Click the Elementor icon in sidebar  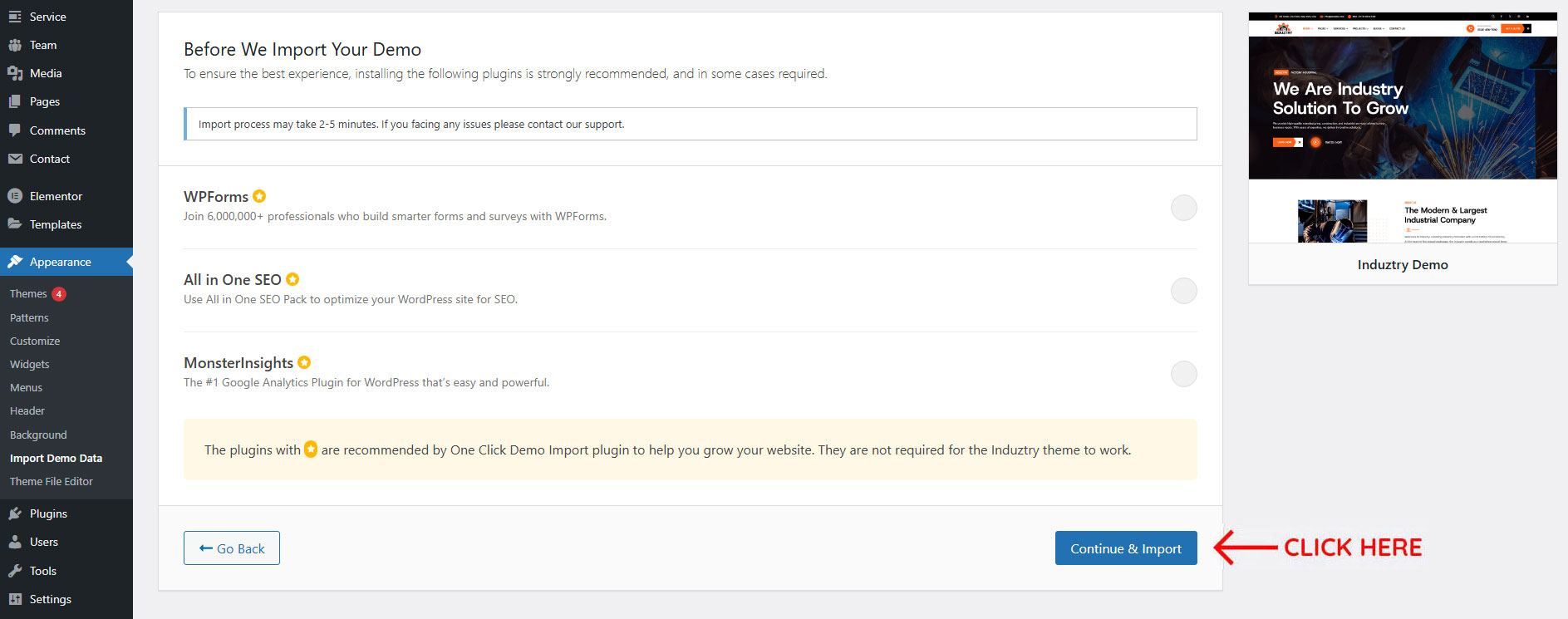click(15, 196)
